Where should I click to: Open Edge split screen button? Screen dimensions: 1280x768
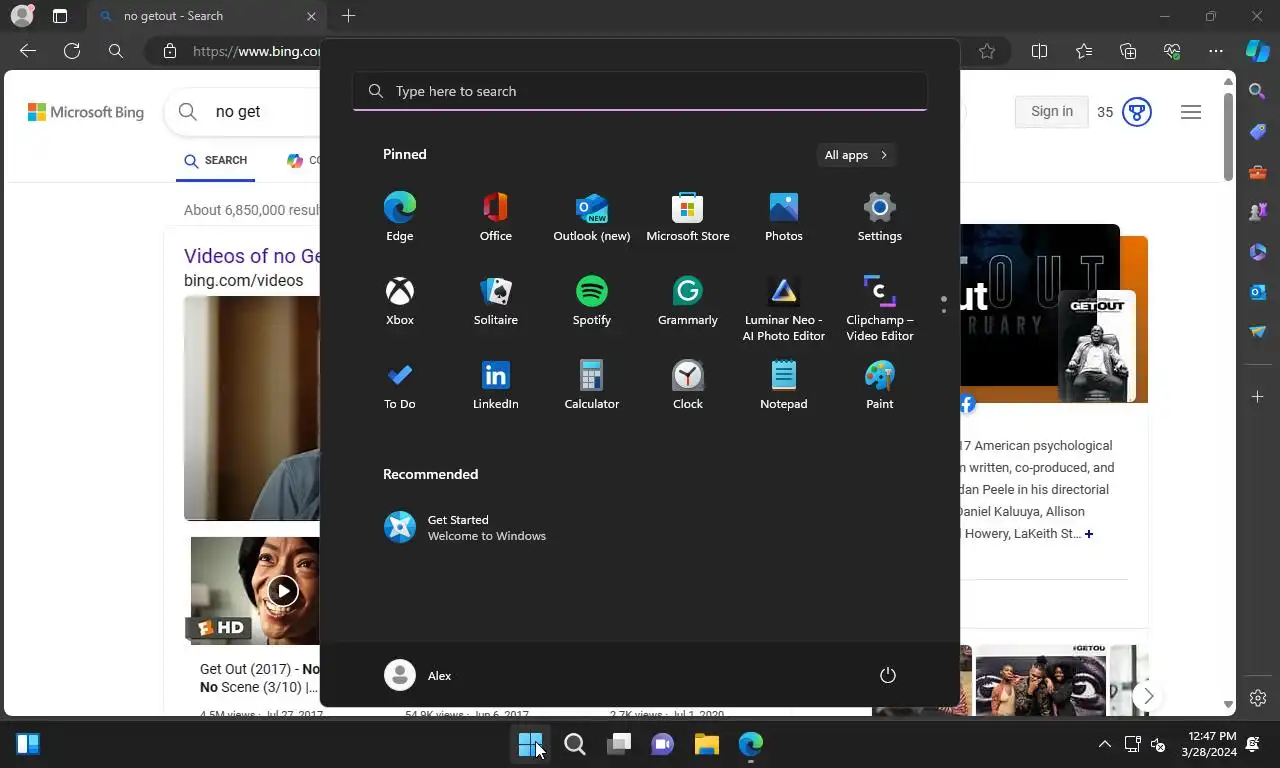tap(1039, 51)
